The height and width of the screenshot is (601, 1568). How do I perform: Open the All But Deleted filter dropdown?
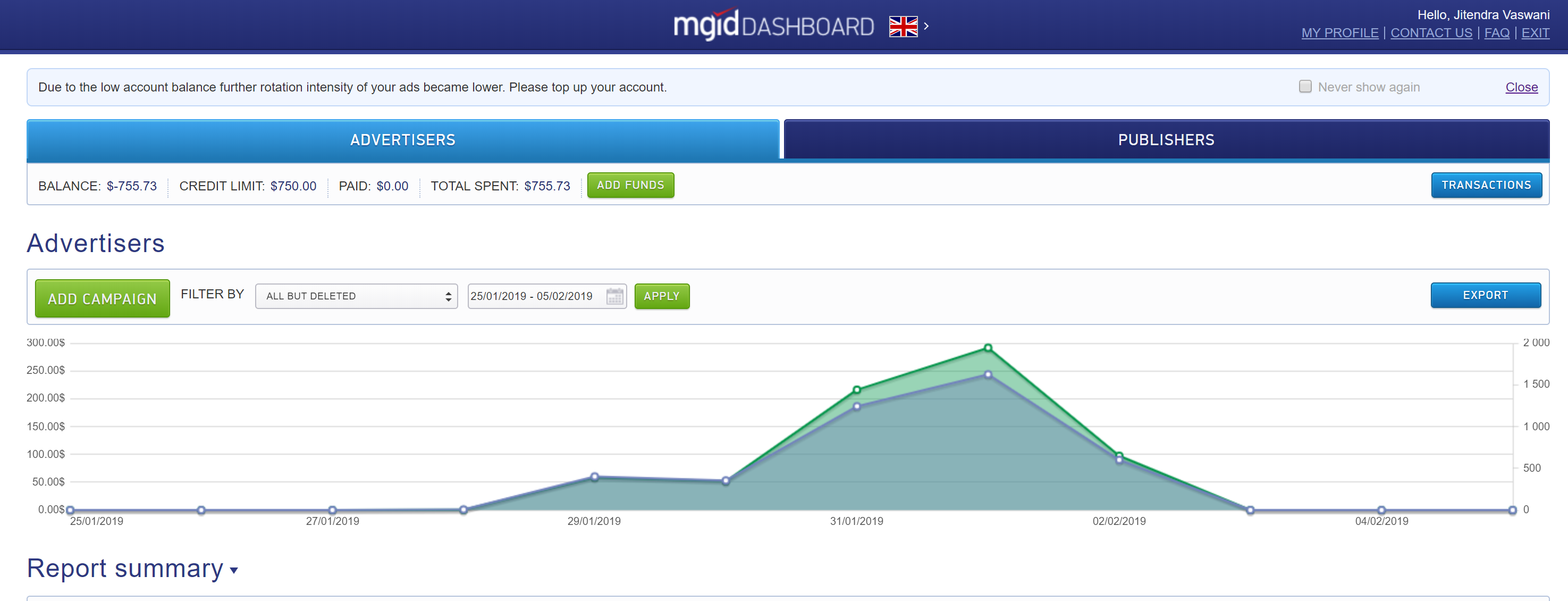pos(356,297)
